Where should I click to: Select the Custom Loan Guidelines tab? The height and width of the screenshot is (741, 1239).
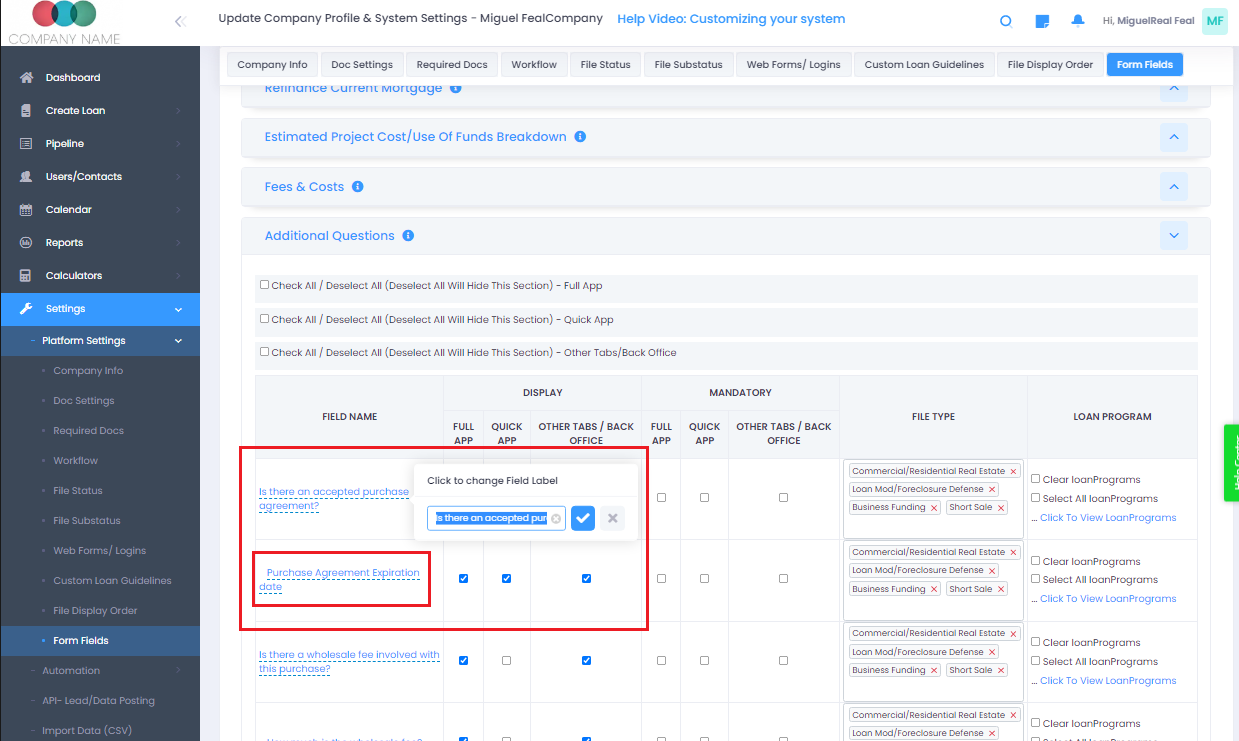(x=924, y=65)
